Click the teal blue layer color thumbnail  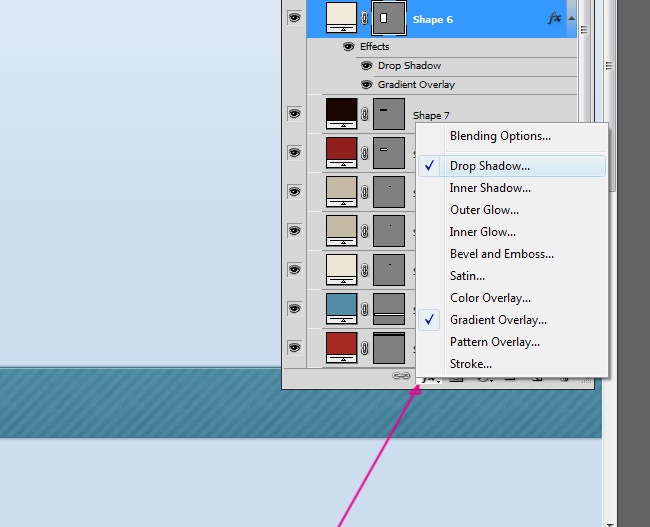[x=342, y=307]
